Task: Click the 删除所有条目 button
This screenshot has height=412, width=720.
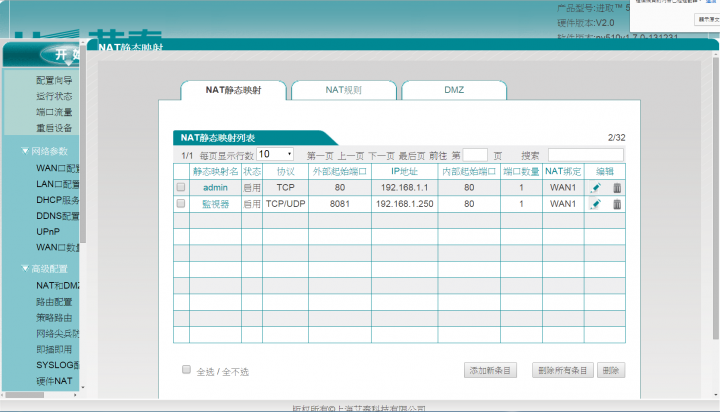Action: click(x=563, y=370)
